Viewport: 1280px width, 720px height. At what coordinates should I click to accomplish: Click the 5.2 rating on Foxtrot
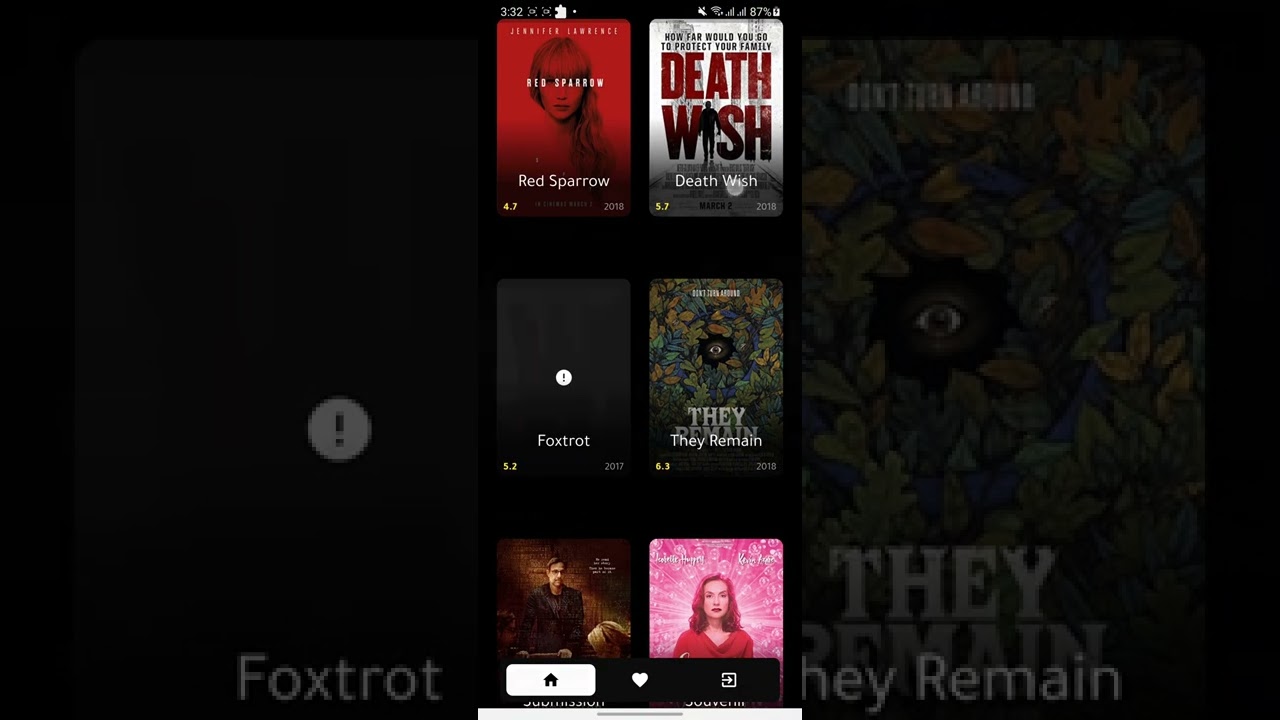[510, 467]
